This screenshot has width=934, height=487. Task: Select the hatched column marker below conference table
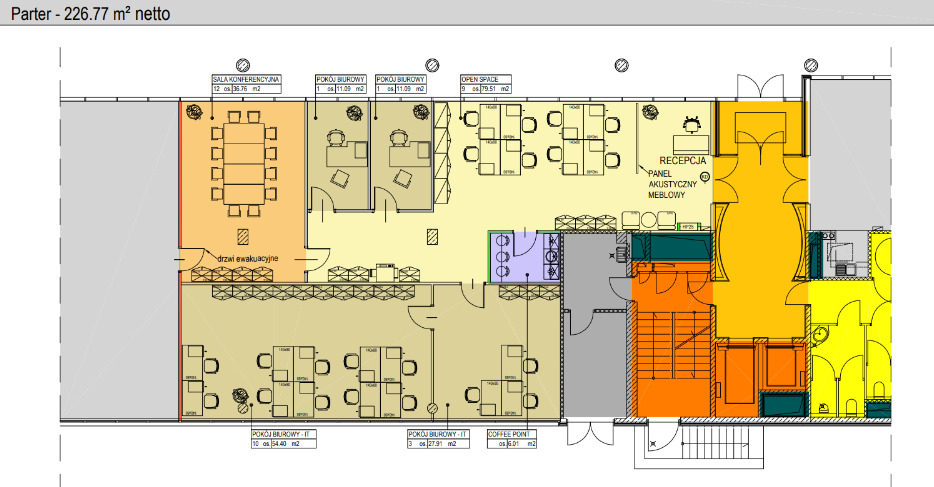point(242,236)
